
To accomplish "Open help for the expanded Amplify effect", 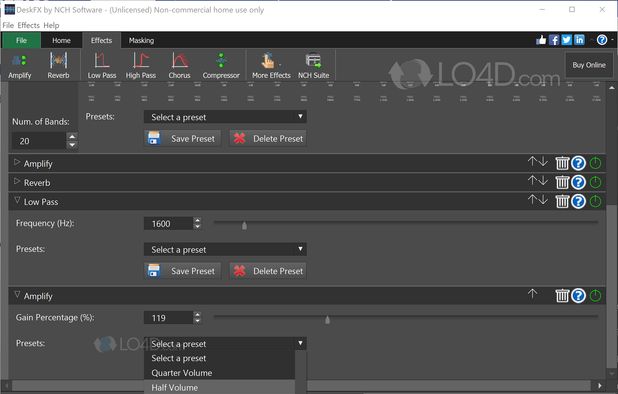I will coord(579,296).
